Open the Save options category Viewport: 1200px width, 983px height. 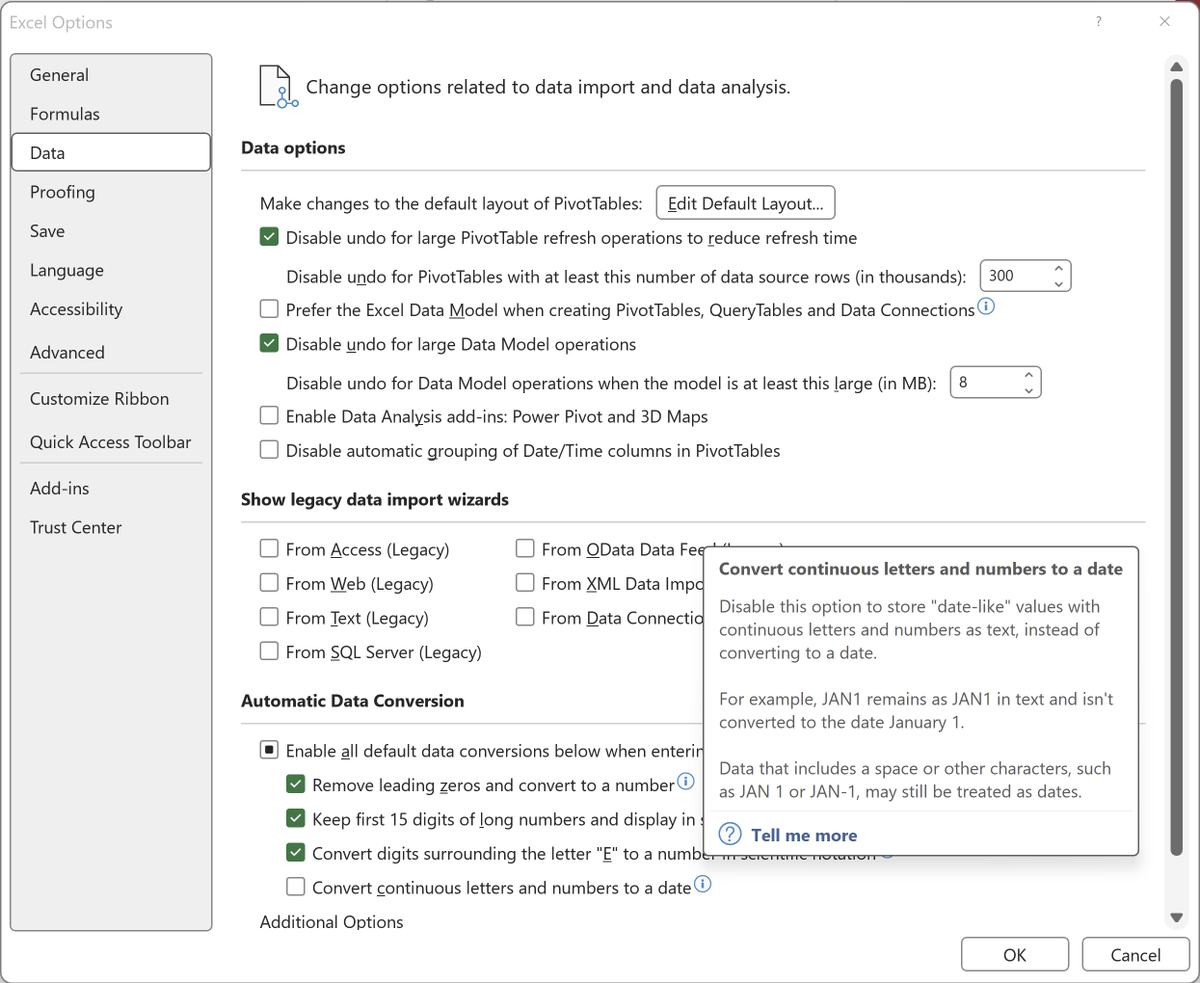click(111, 231)
